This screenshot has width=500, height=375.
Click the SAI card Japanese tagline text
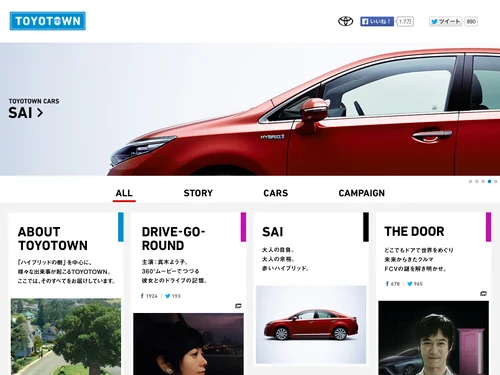tap(285, 259)
